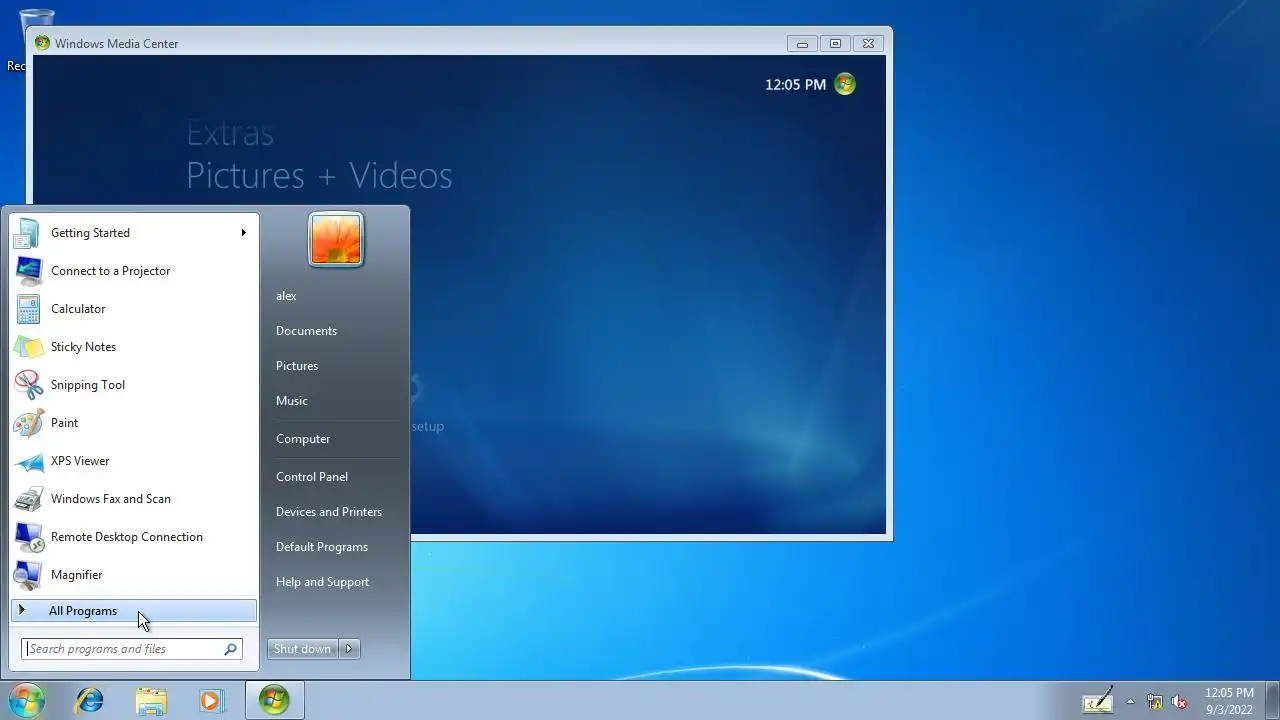Open Devices and Printers
The image size is (1280, 720).
(x=329, y=512)
